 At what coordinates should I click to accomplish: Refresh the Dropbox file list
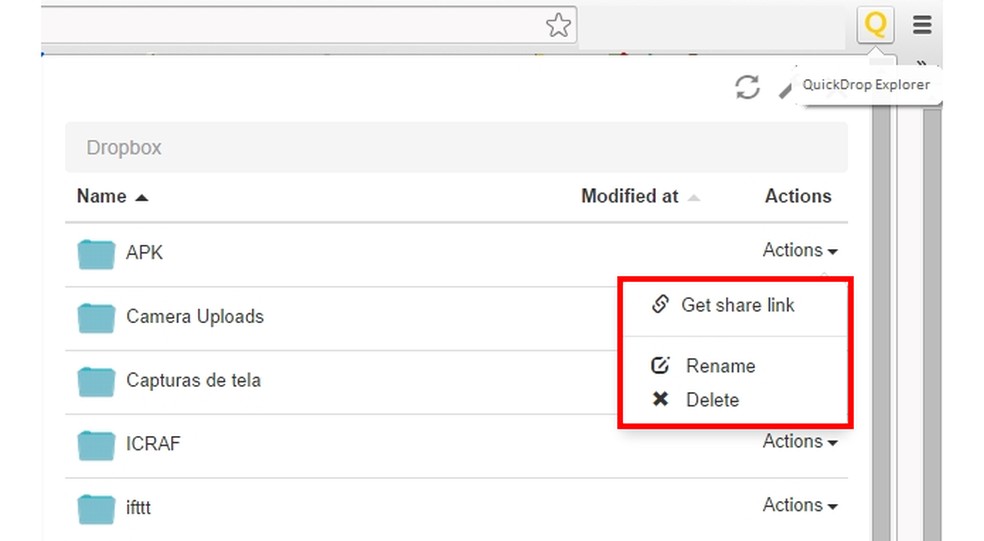(x=747, y=87)
